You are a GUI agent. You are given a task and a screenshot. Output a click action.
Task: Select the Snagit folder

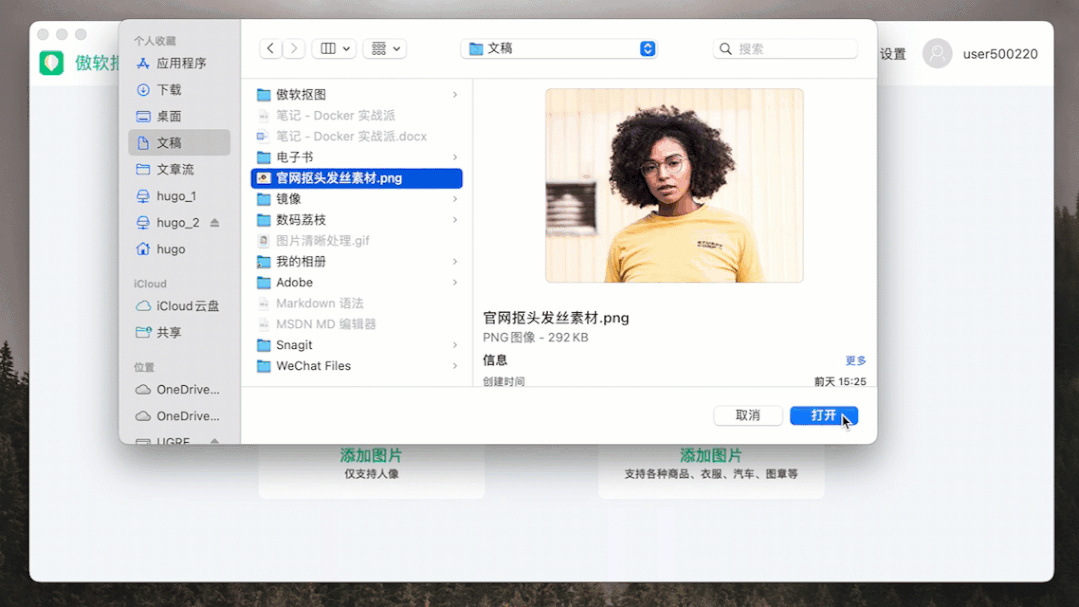(x=356, y=345)
